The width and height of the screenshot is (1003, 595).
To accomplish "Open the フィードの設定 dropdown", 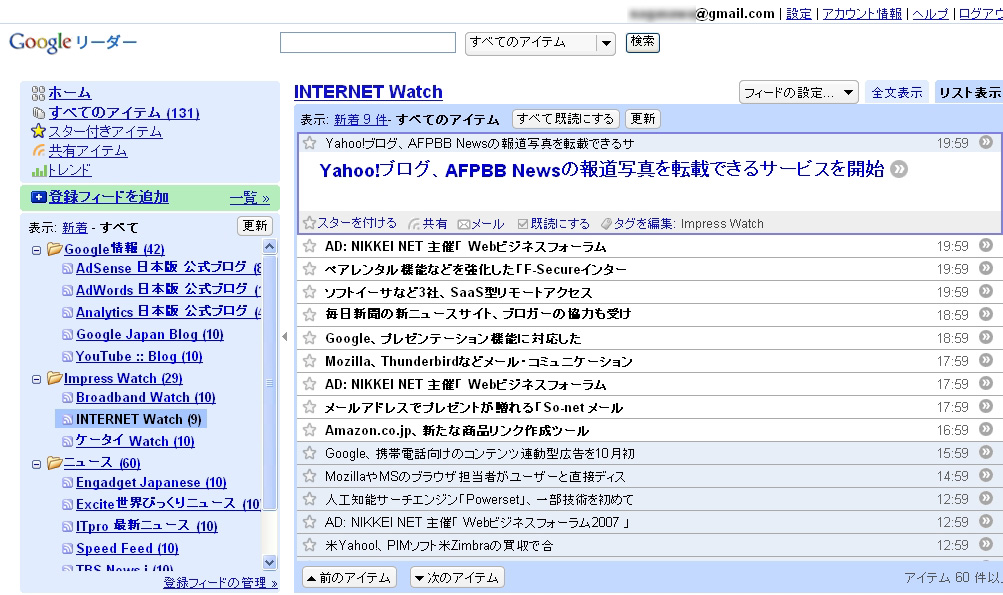I will coord(798,93).
